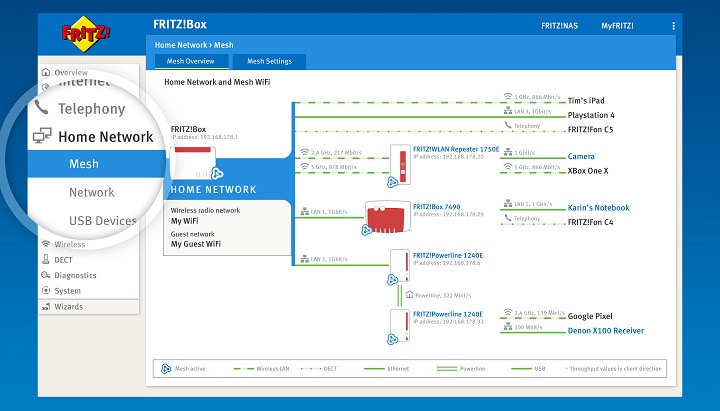Click LAN icon beside Playstation 4 connection
Screen dimensions: 720x411
(x=508, y=111)
